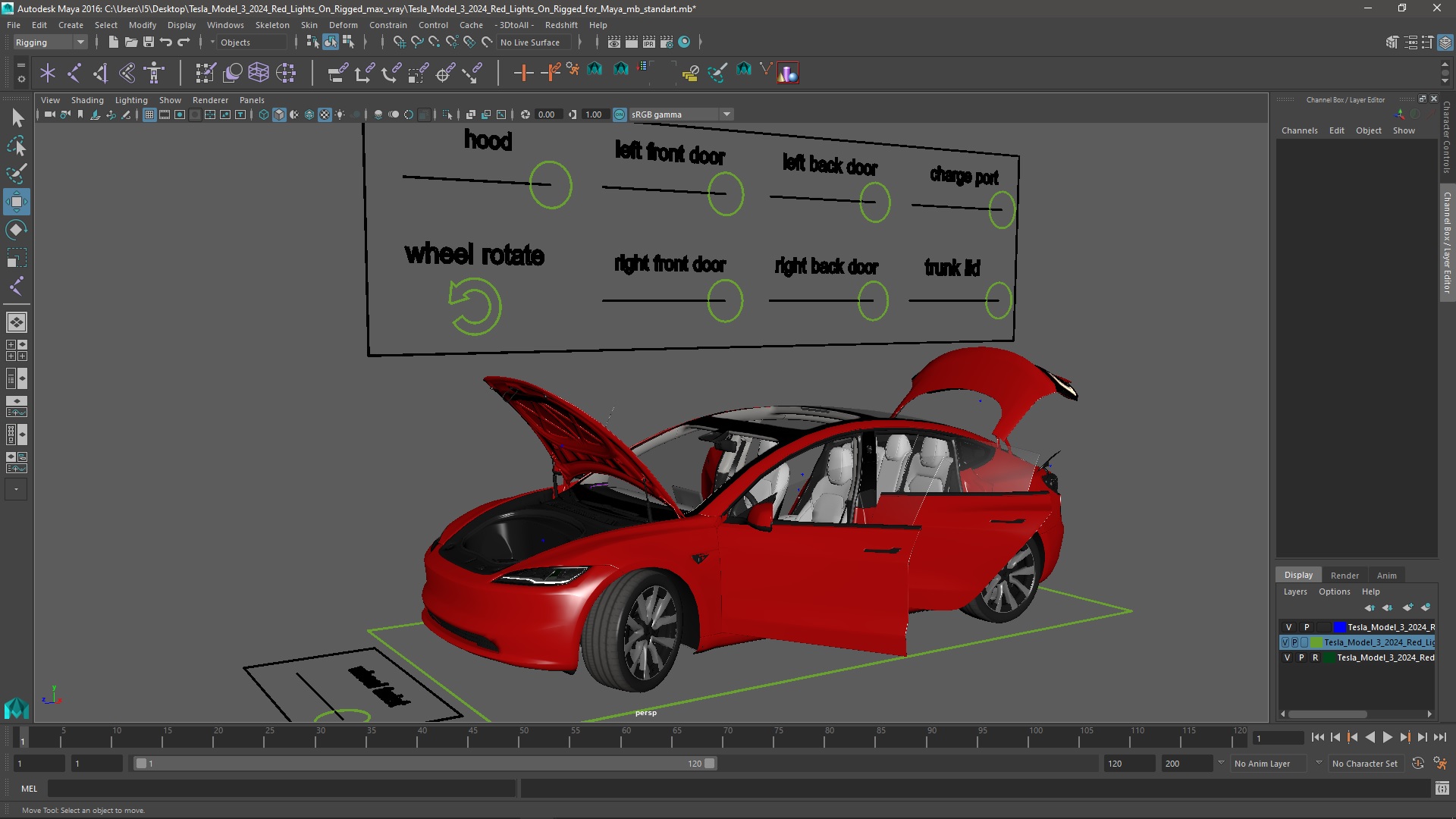Open the Render View clapperboard icon
Viewport: 1456px width, 819px height.
614,42
